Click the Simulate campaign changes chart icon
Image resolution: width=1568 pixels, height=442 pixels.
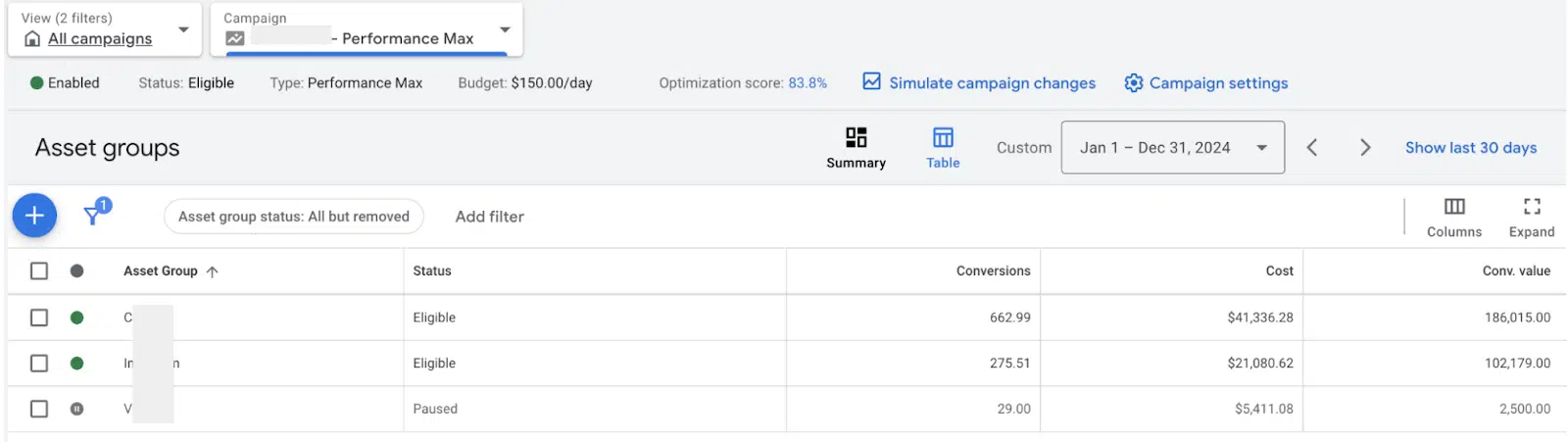point(871,81)
